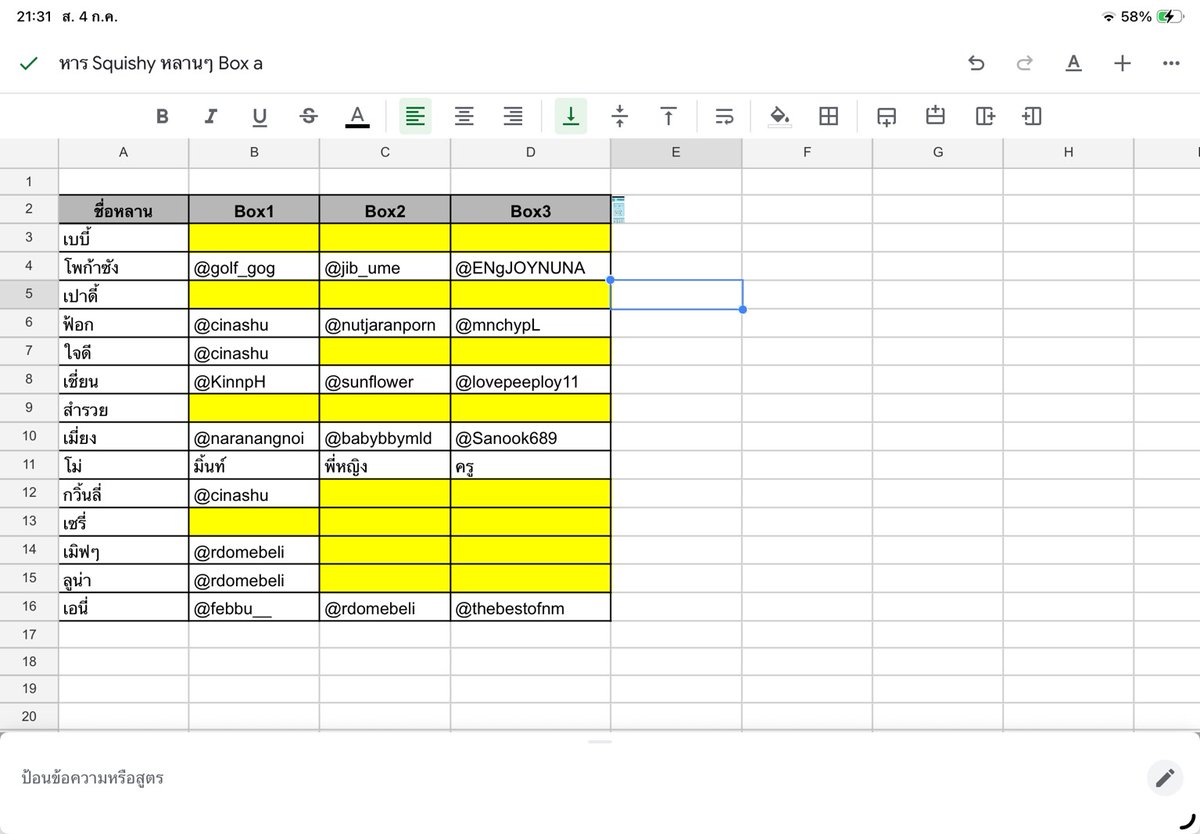Select cell containing @febbu__
This screenshot has height=834, width=1200.
(254, 607)
